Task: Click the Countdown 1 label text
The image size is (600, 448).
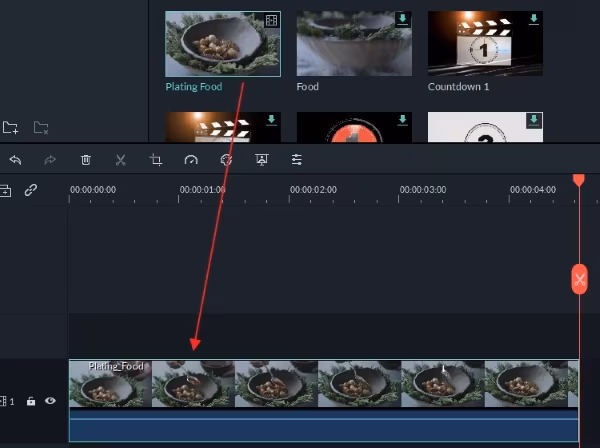Action: [458, 86]
